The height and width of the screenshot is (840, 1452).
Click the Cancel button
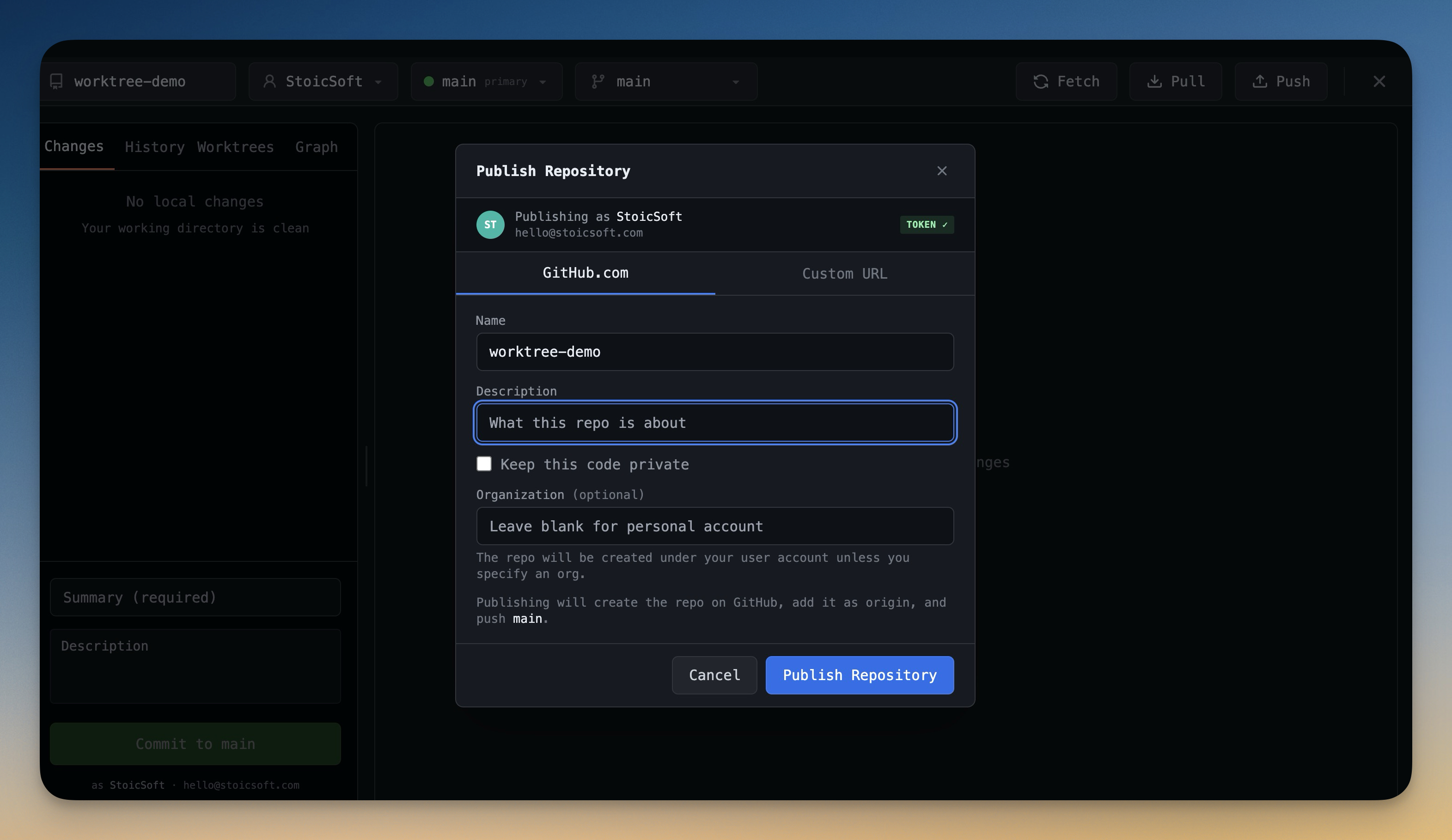pyautogui.click(x=714, y=675)
